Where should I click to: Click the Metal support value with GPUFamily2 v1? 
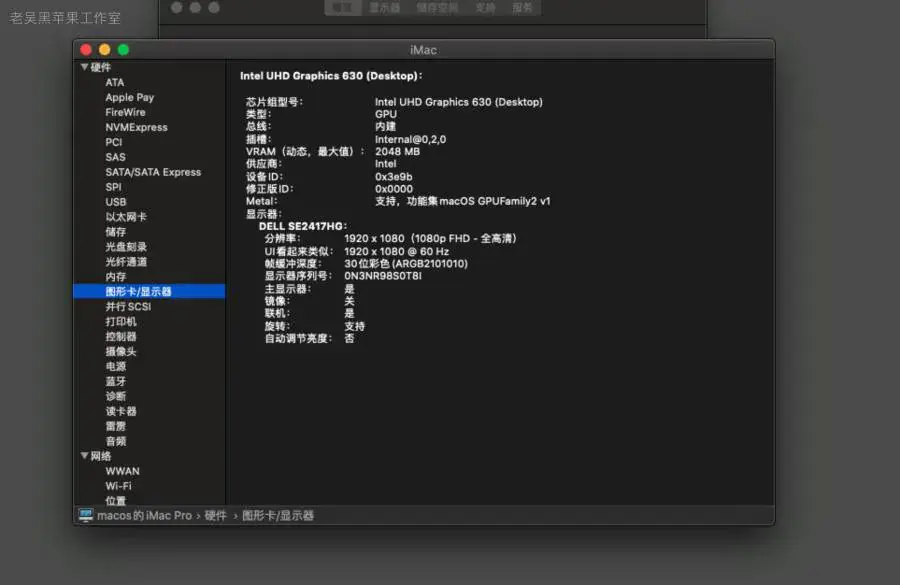463,202
